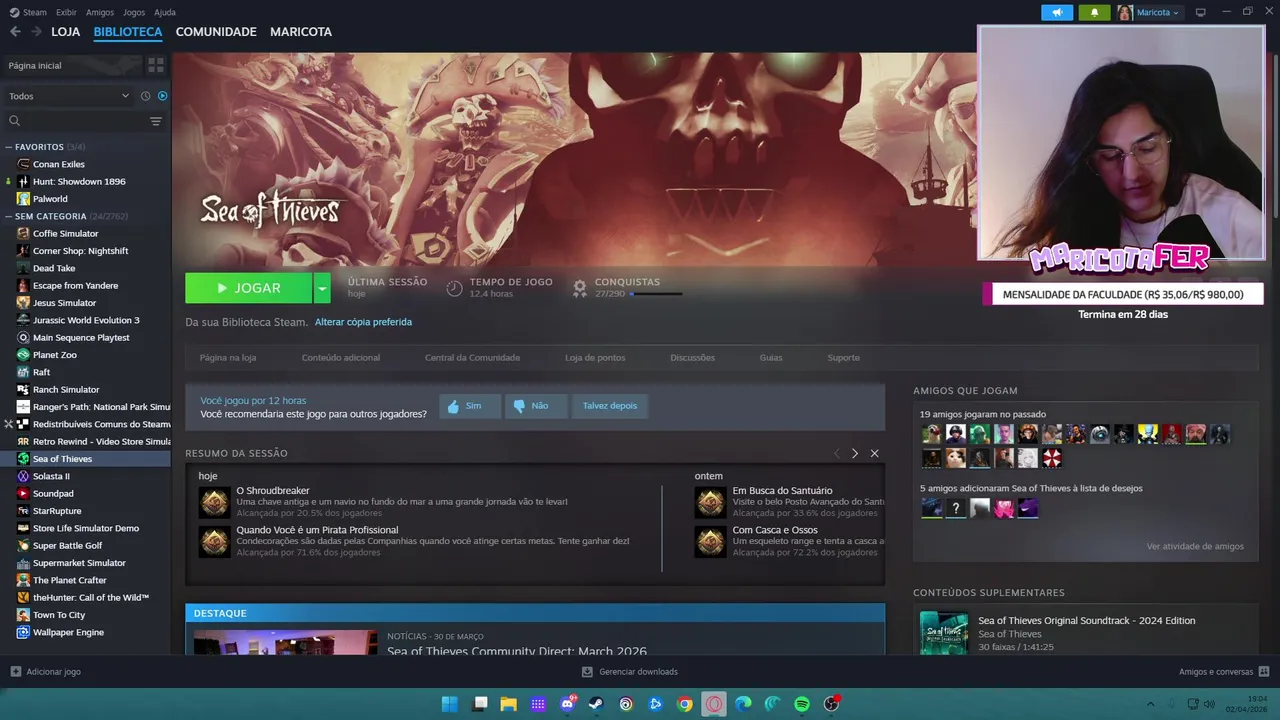
Task: Go forward with the right arrow
Action: tap(36, 32)
